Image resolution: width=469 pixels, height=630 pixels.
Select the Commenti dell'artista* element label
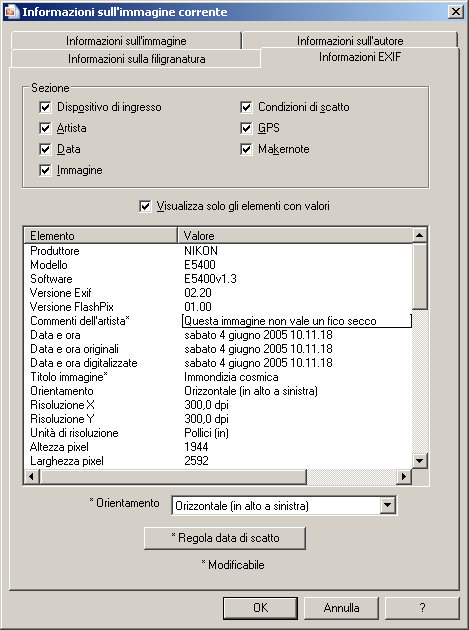[80, 321]
